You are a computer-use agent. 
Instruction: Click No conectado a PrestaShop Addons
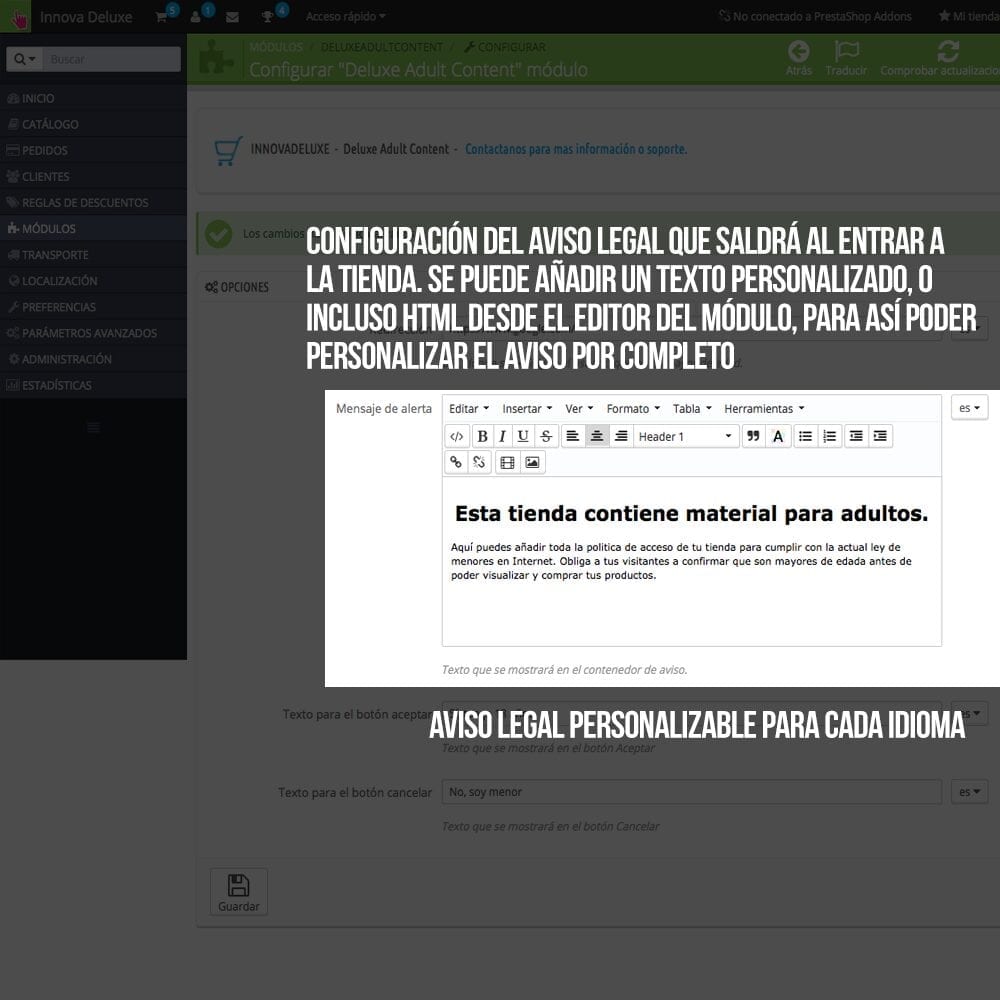tap(815, 17)
